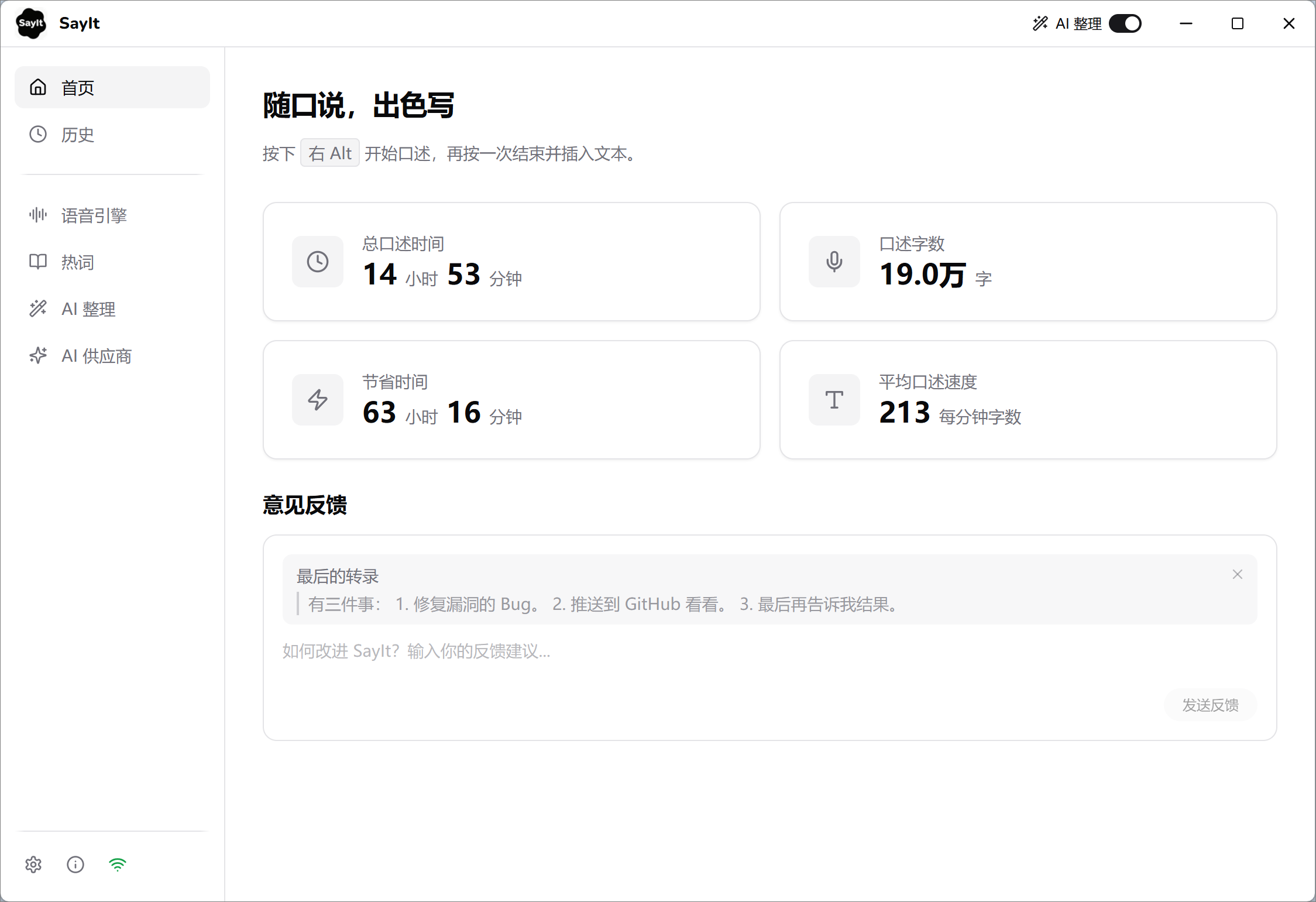Click the info circle icon
Screen dimensions: 1316x902
coord(75,865)
